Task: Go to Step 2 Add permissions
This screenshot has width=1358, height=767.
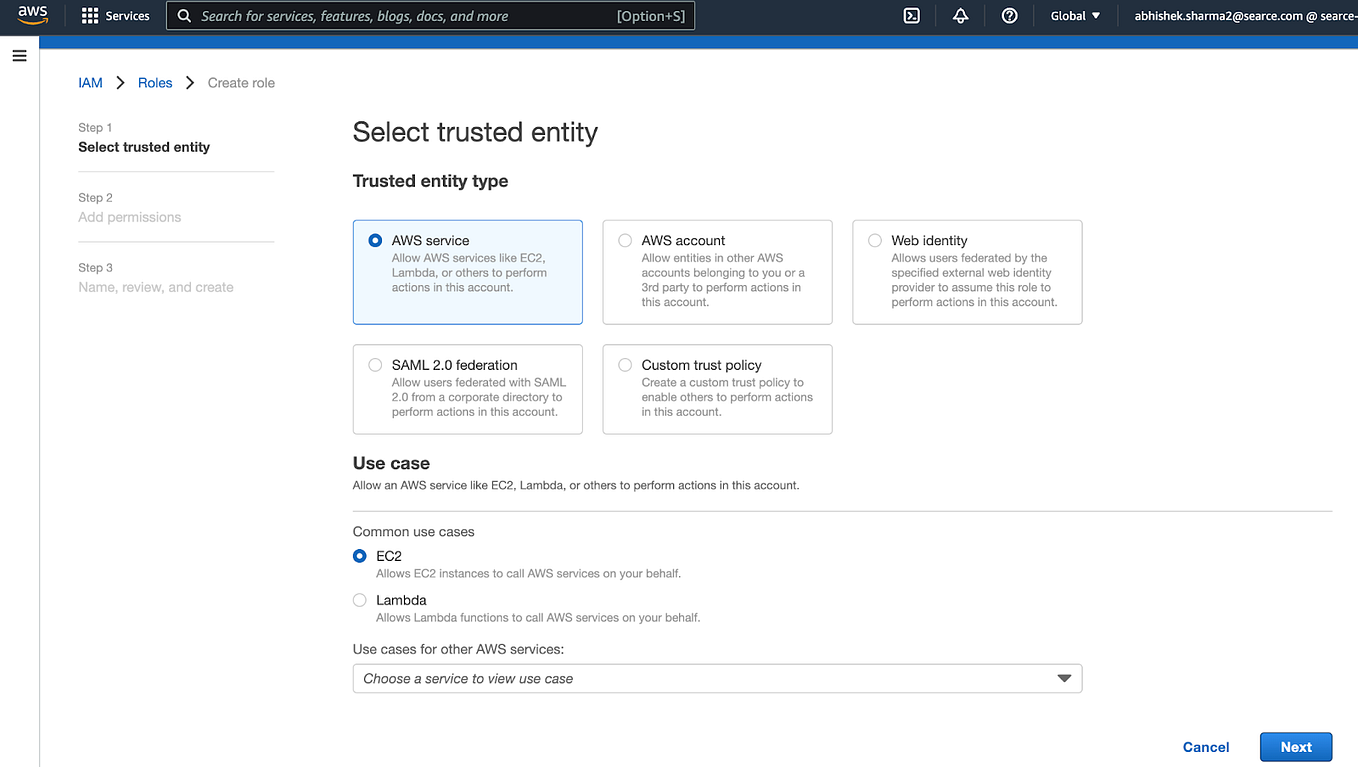Action: [129, 217]
